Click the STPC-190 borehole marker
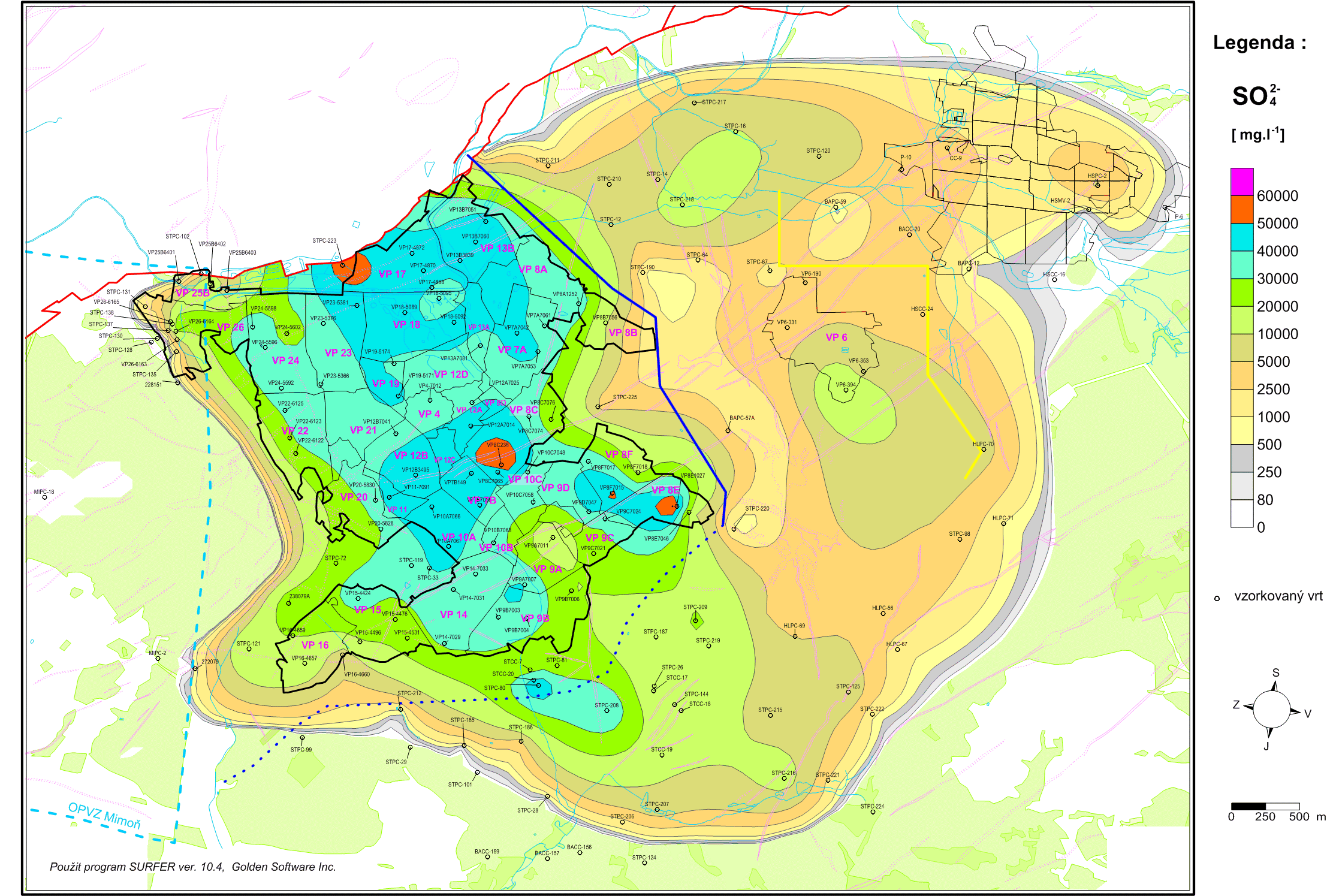 643,273
